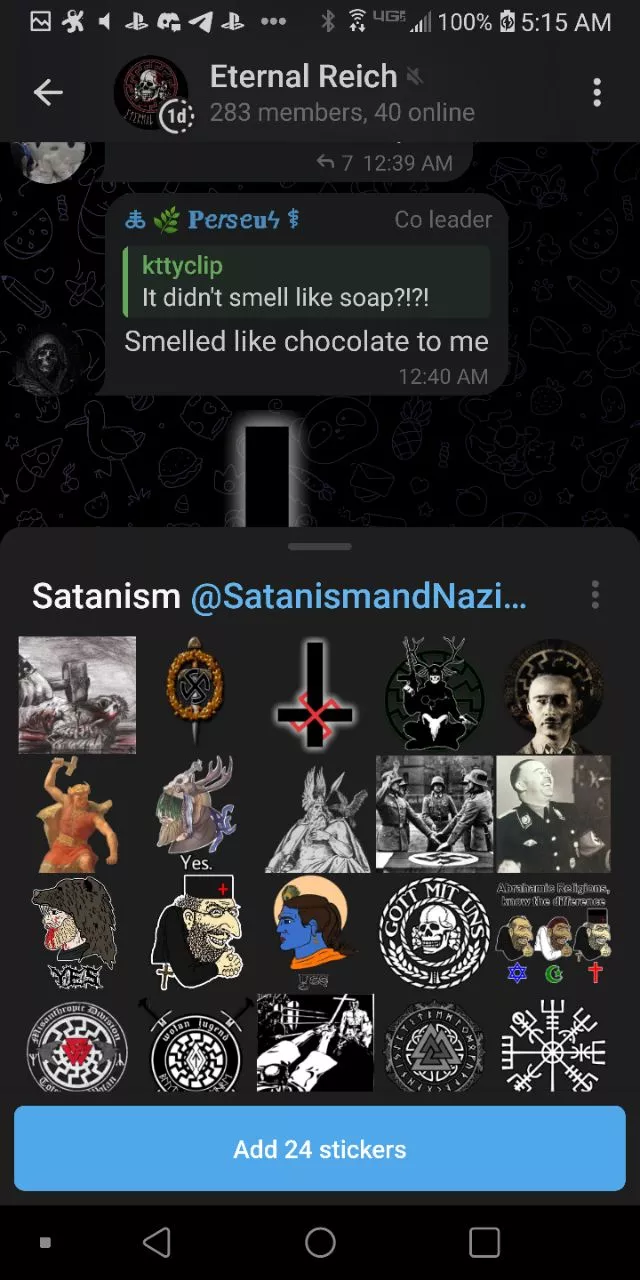Select the hammer-wielding orange figure sticker
Image resolution: width=640 pixels, height=1280 pixels.
[76, 814]
